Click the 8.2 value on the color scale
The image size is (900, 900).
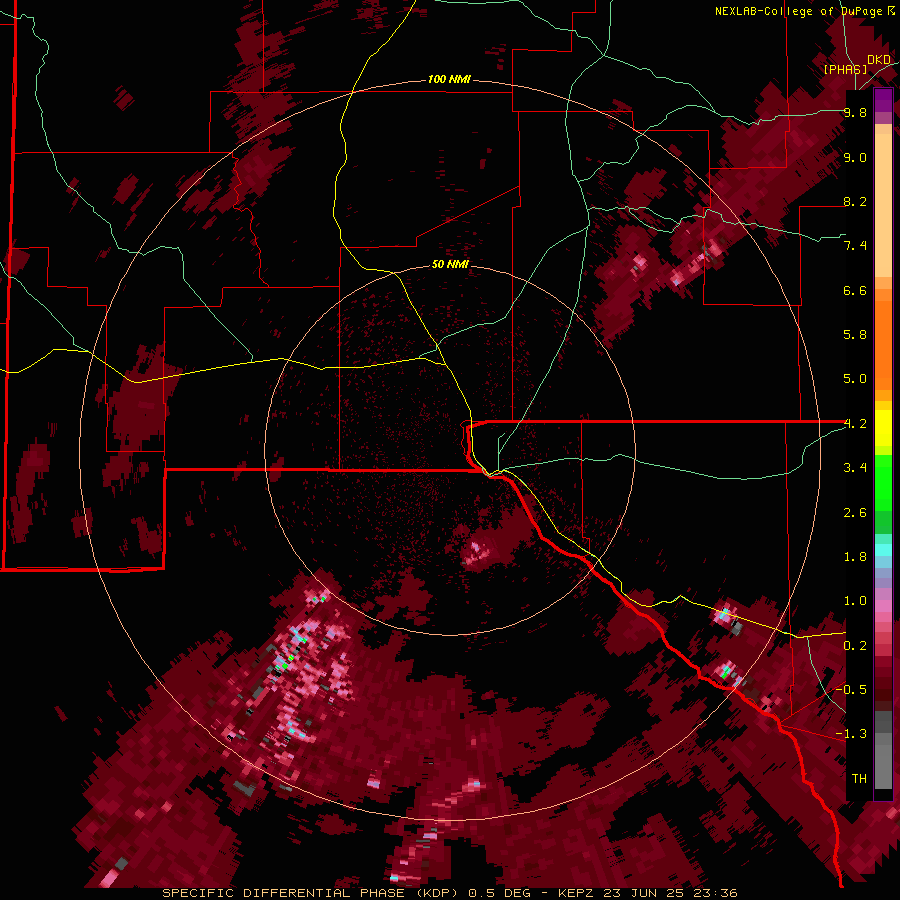click(855, 201)
